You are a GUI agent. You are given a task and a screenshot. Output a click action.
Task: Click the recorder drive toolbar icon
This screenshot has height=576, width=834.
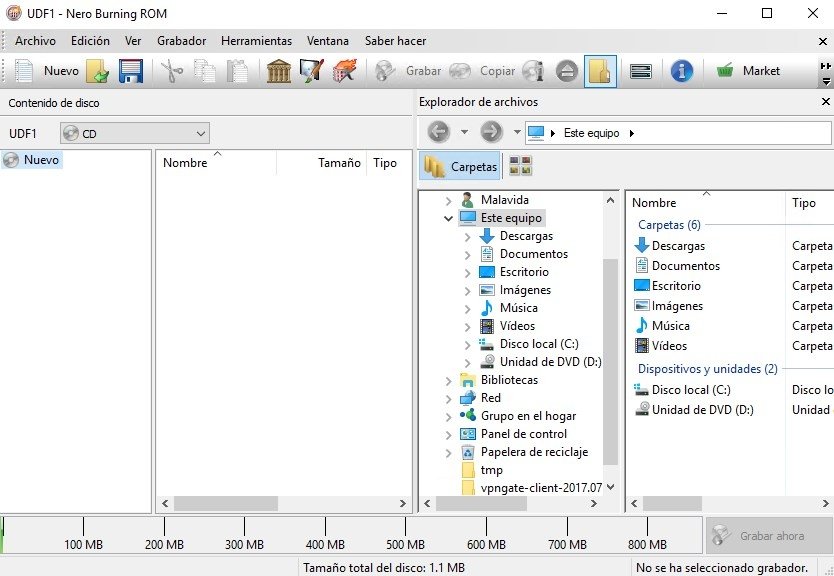641,71
